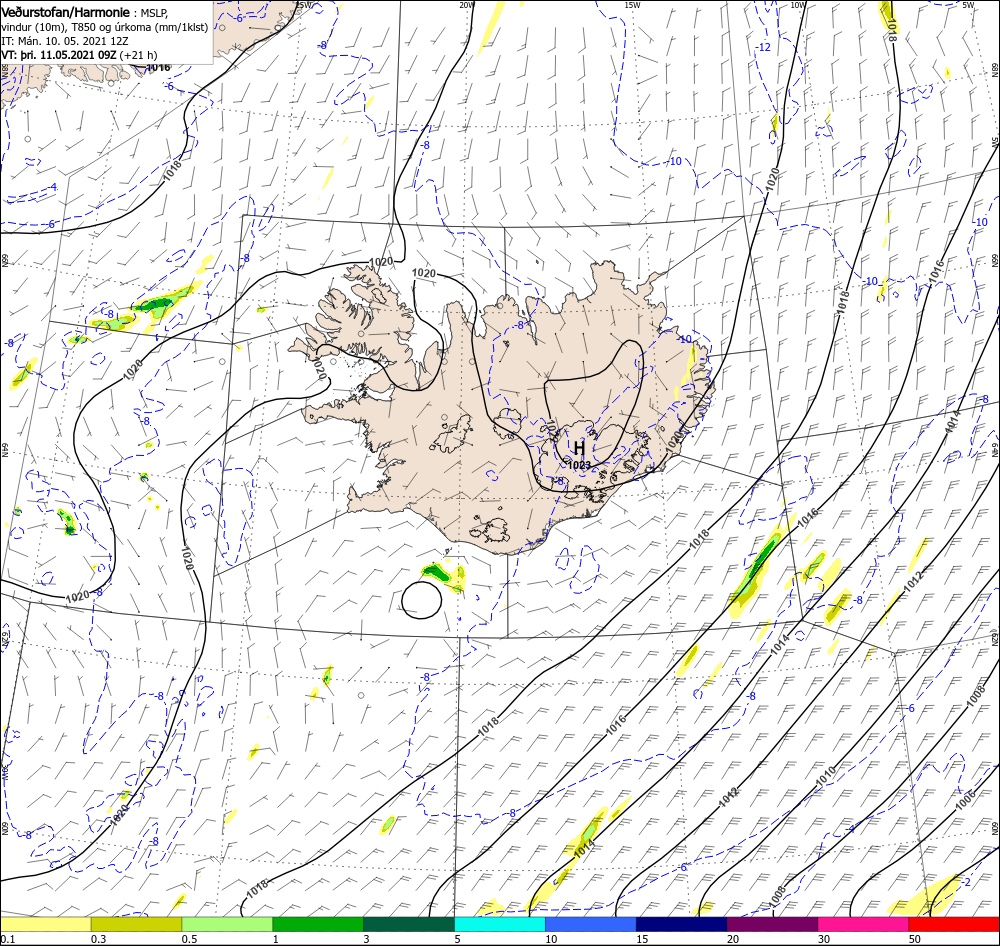The height and width of the screenshot is (946, 1000).
Task: Click the -2 temperature contour label
Action: [967, 882]
